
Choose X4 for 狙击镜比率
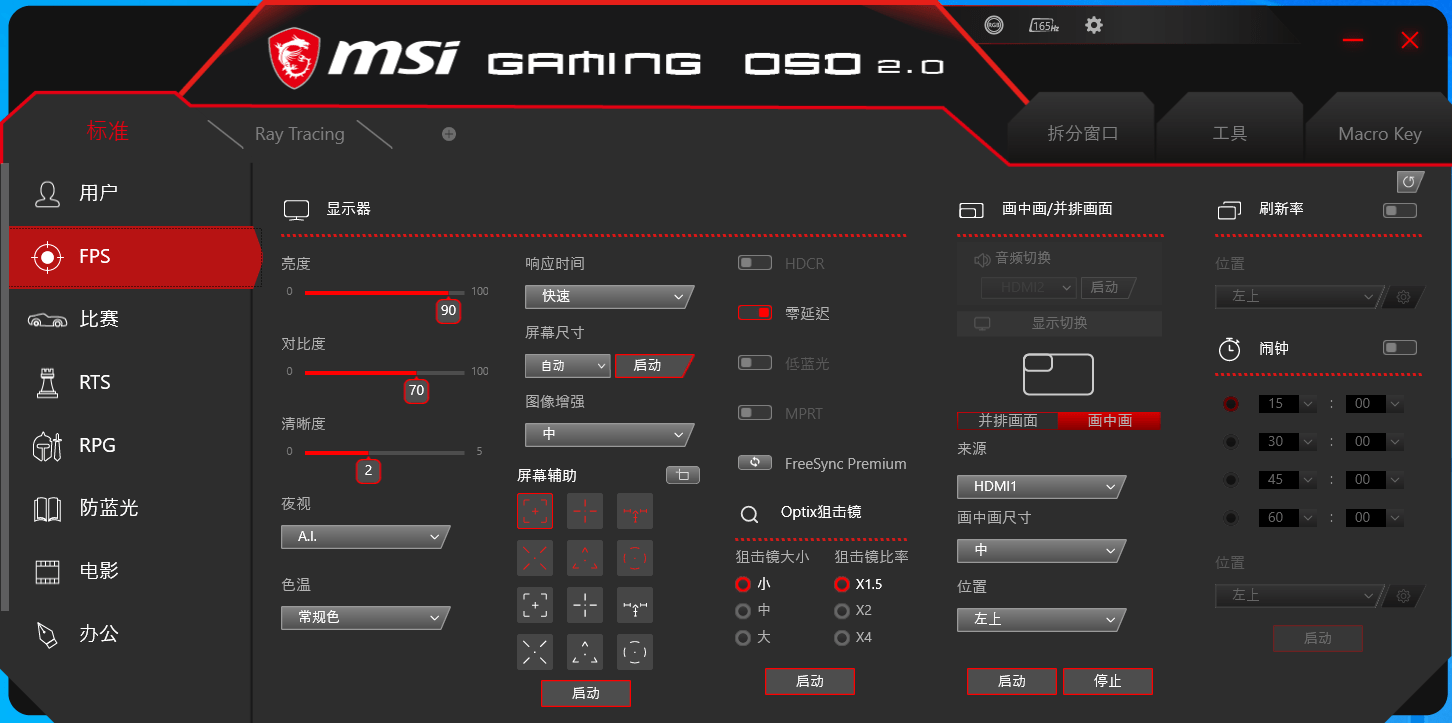tap(842, 637)
